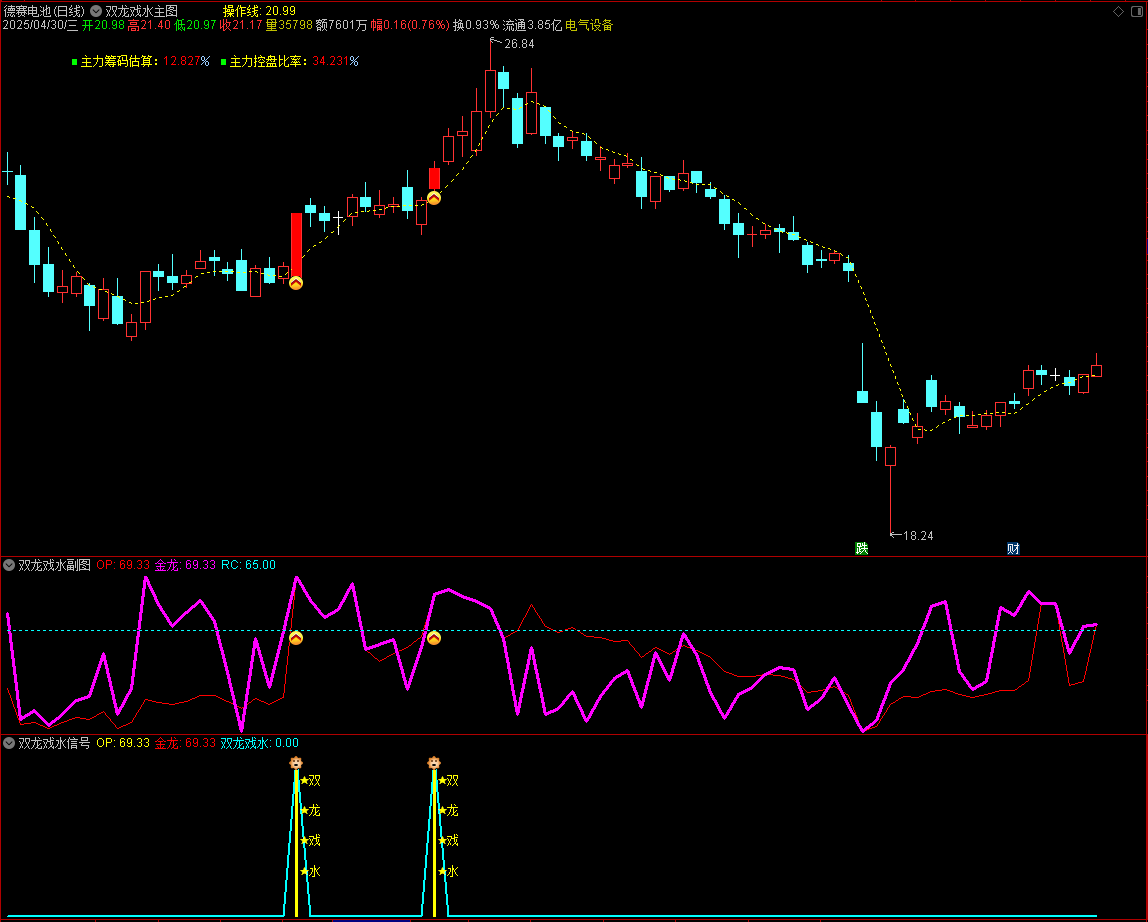
Task: Click 金龙: 69.33 in the 信号 header
Action: (x=185, y=743)
